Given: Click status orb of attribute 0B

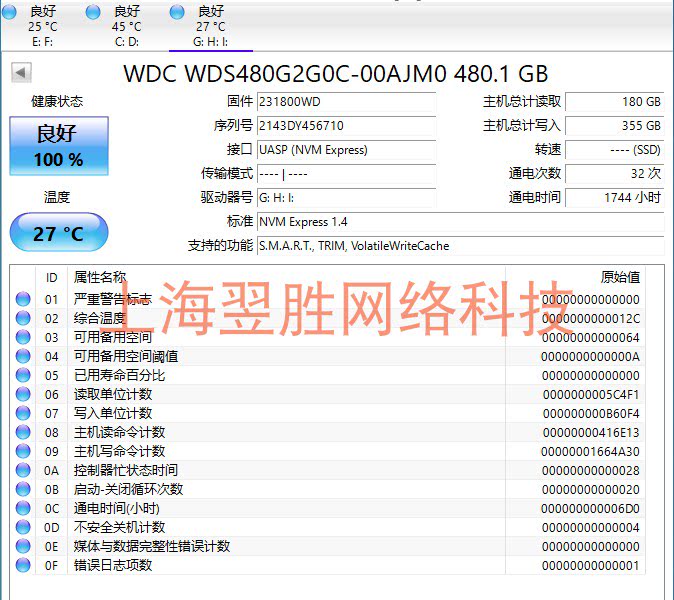Looking at the screenshot, I should (x=23, y=489).
